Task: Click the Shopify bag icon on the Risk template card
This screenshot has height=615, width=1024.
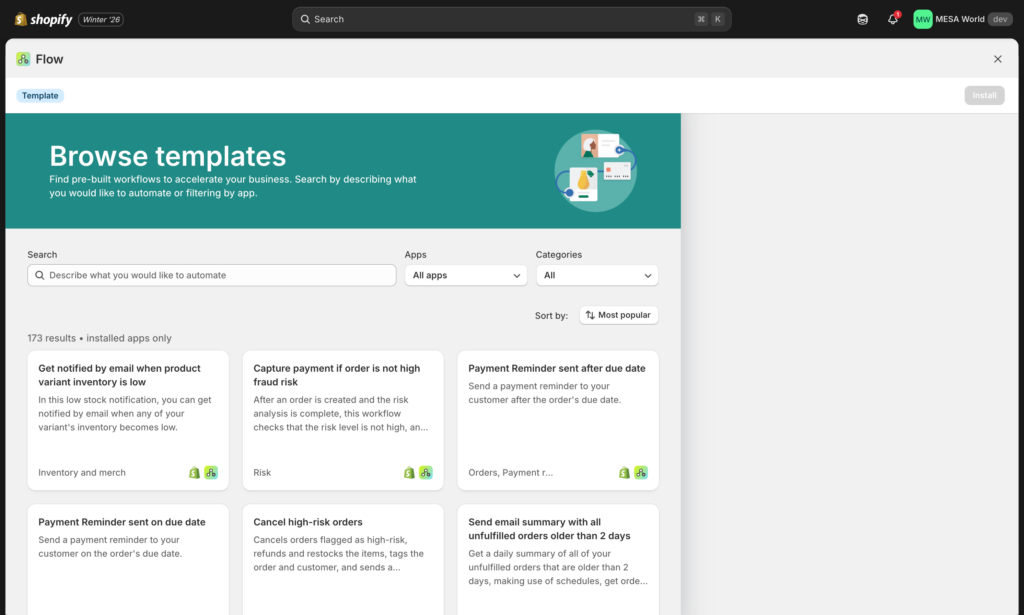Action: click(408, 472)
